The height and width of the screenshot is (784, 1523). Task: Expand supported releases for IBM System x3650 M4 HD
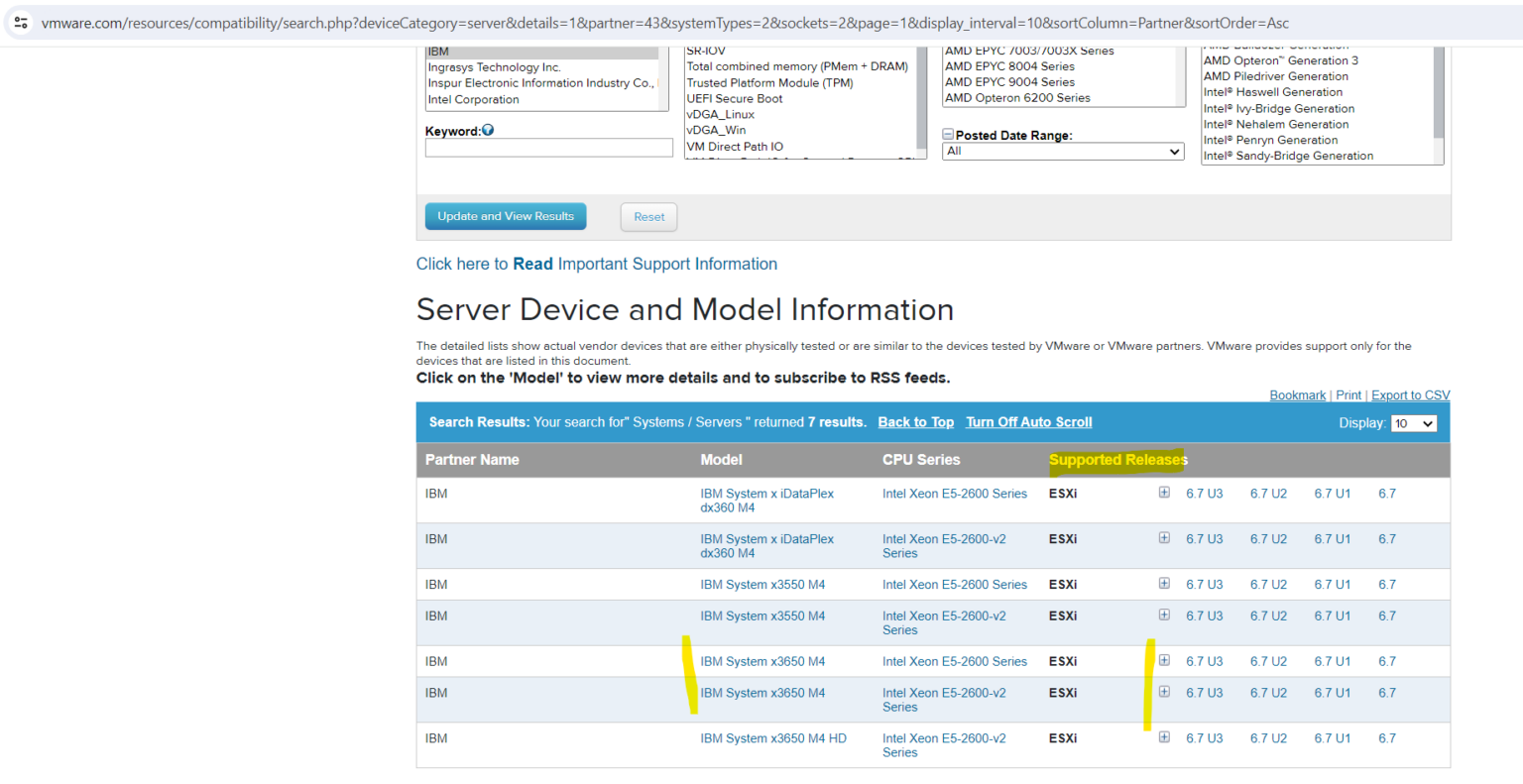(x=1164, y=736)
